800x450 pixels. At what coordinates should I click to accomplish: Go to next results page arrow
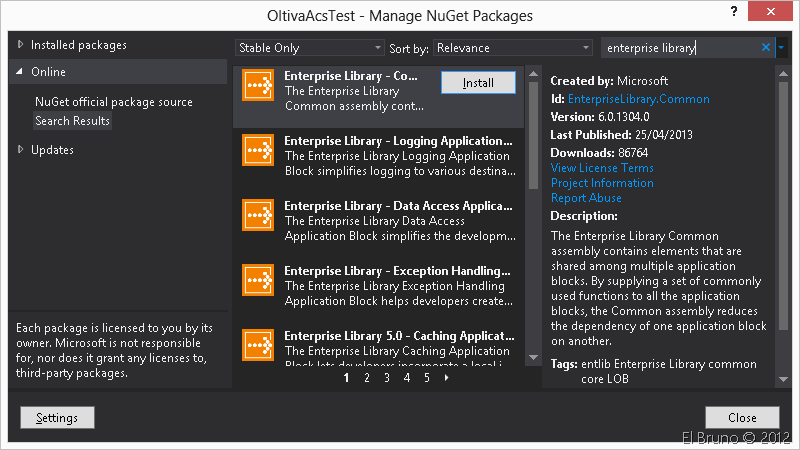tap(446, 378)
